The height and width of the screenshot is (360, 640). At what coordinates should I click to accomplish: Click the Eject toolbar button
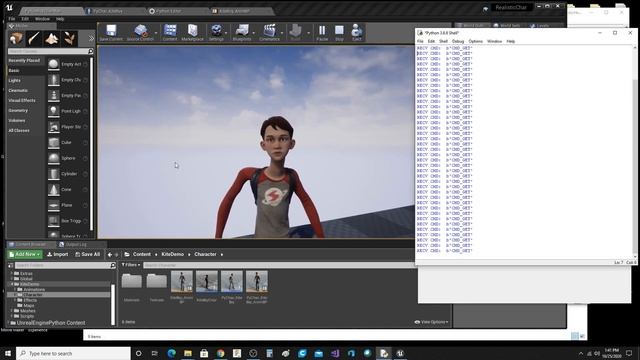coord(357,32)
